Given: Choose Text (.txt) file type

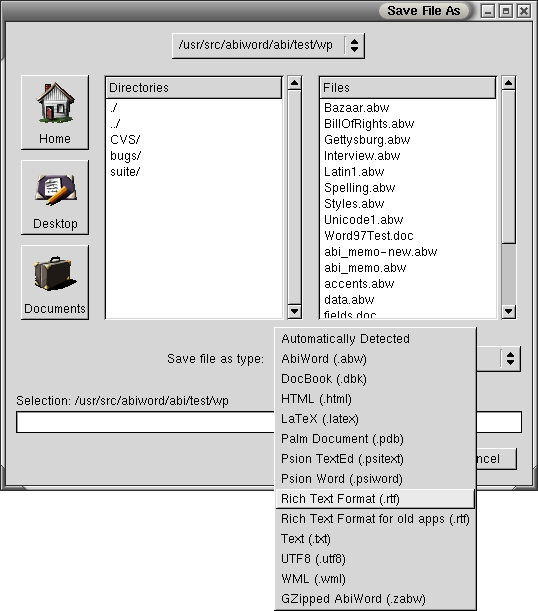Looking at the screenshot, I should tap(375, 539).
